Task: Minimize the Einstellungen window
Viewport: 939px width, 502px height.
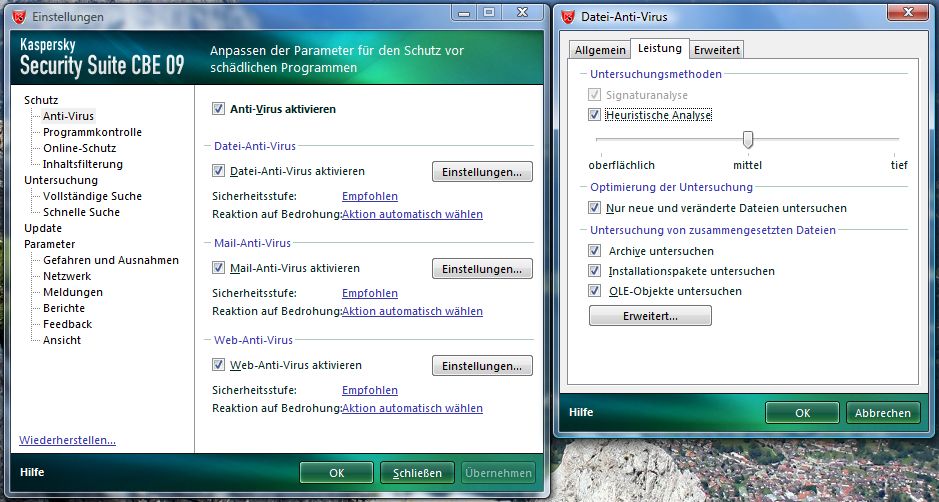Action: click(x=465, y=12)
